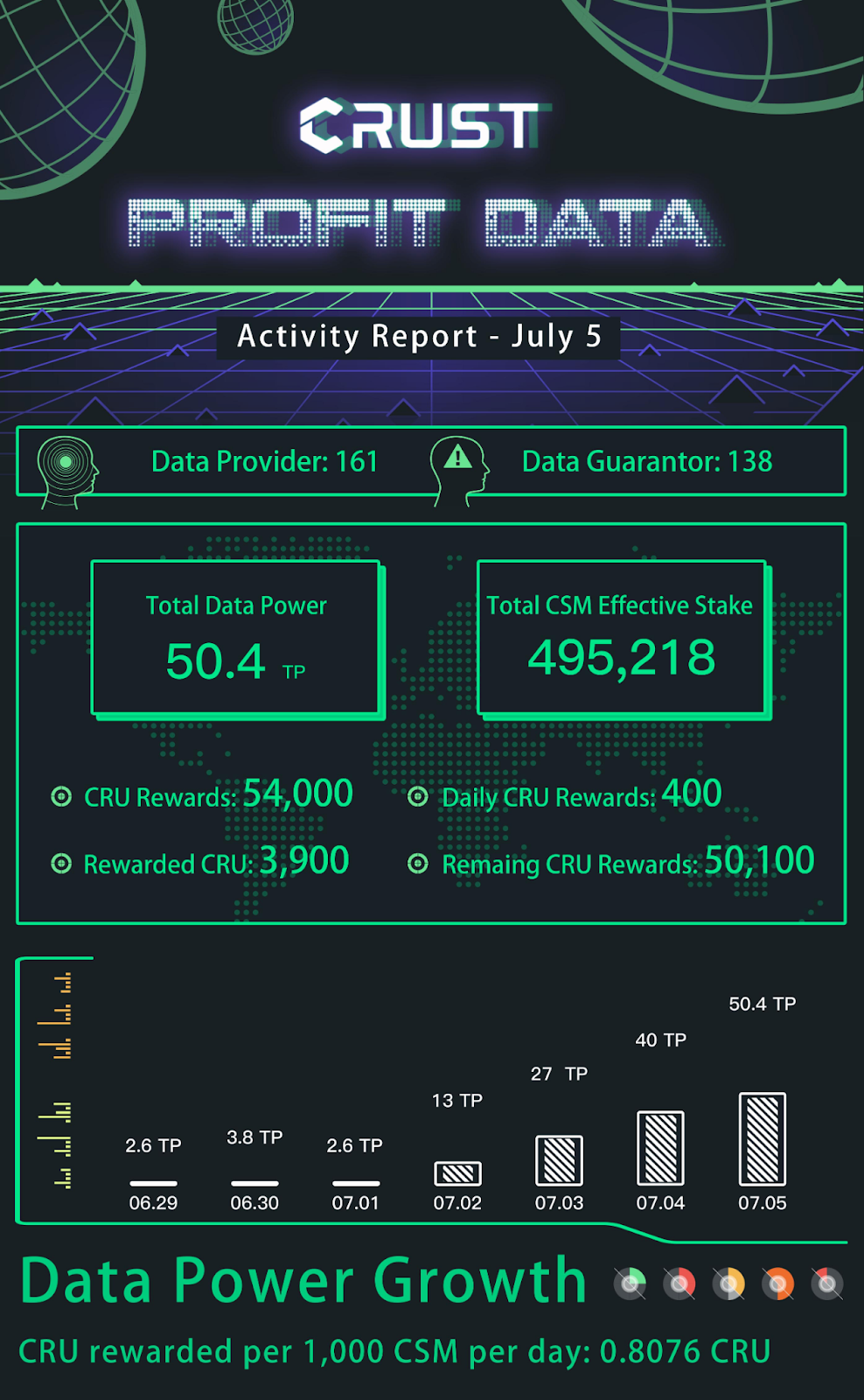864x1400 pixels.
Task: Click the 07.05 date label
Action: (x=763, y=1203)
